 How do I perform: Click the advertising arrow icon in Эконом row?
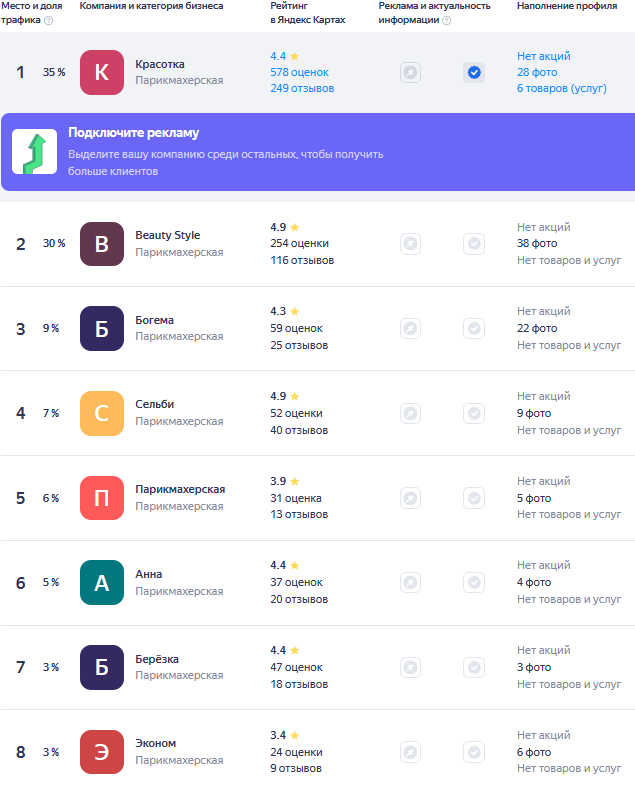[410, 752]
